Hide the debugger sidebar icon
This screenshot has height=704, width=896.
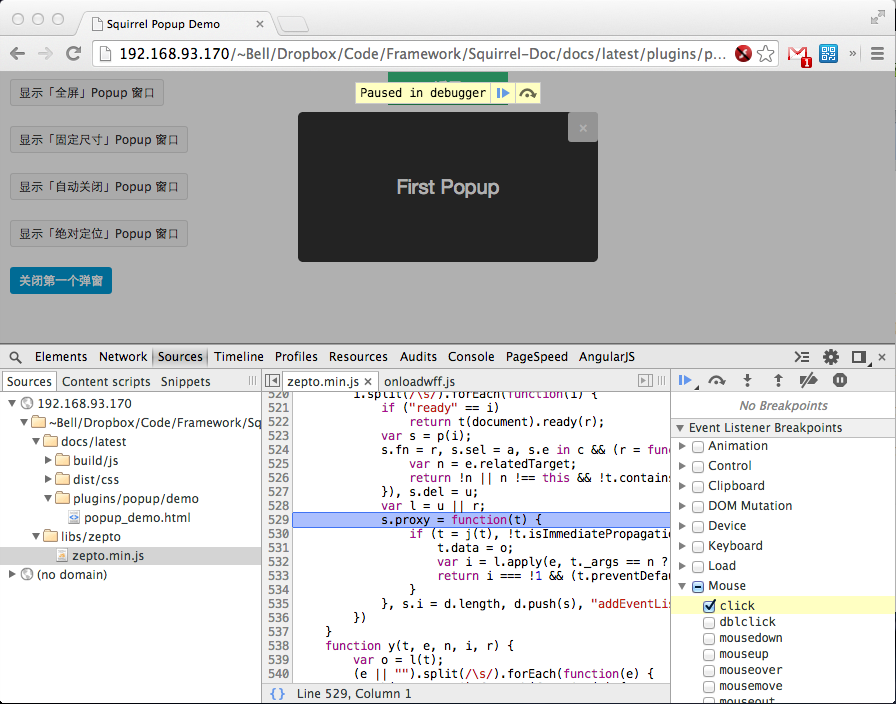point(645,381)
